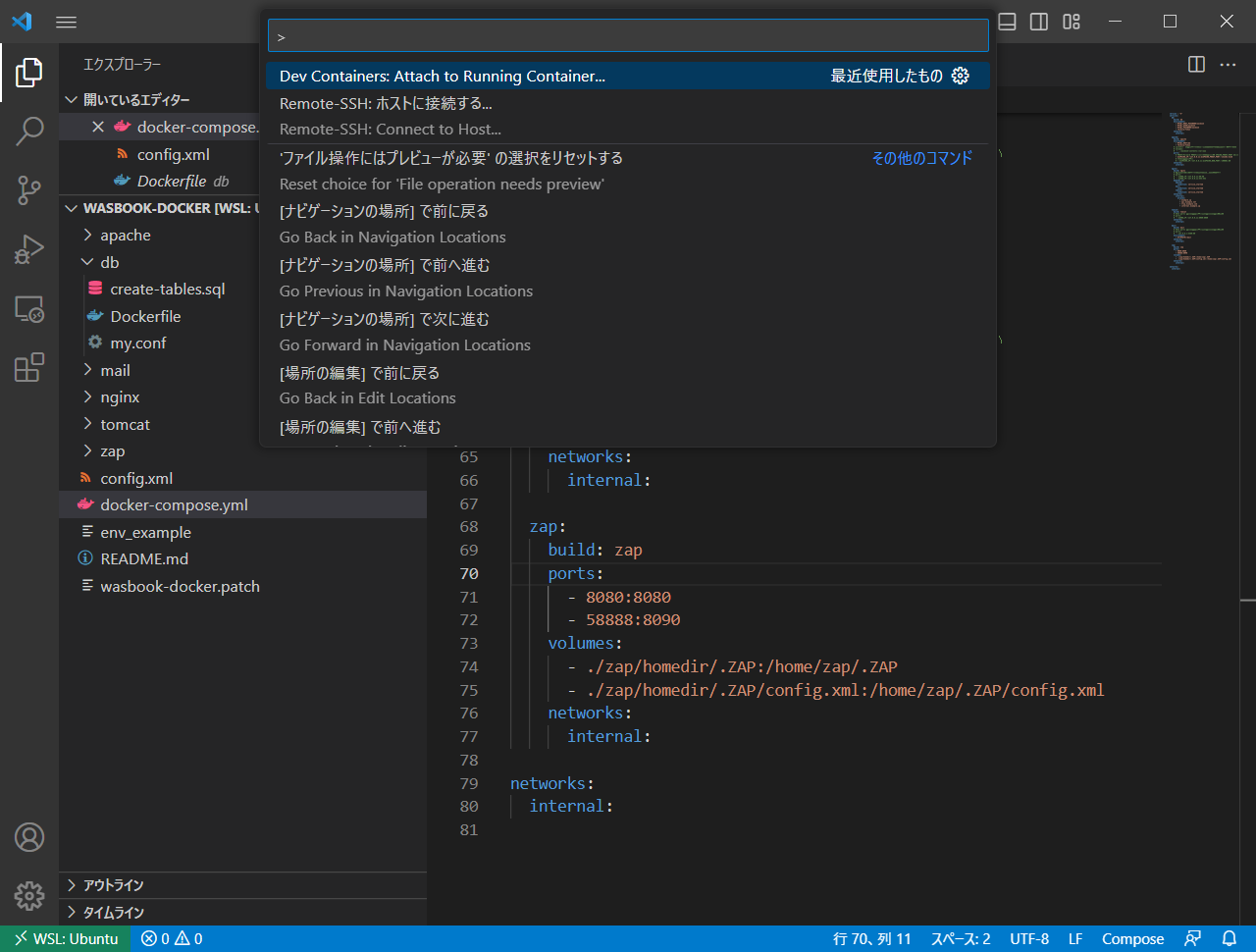
Task: Open the hamburger application menu
Action: (x=66, y=22)
